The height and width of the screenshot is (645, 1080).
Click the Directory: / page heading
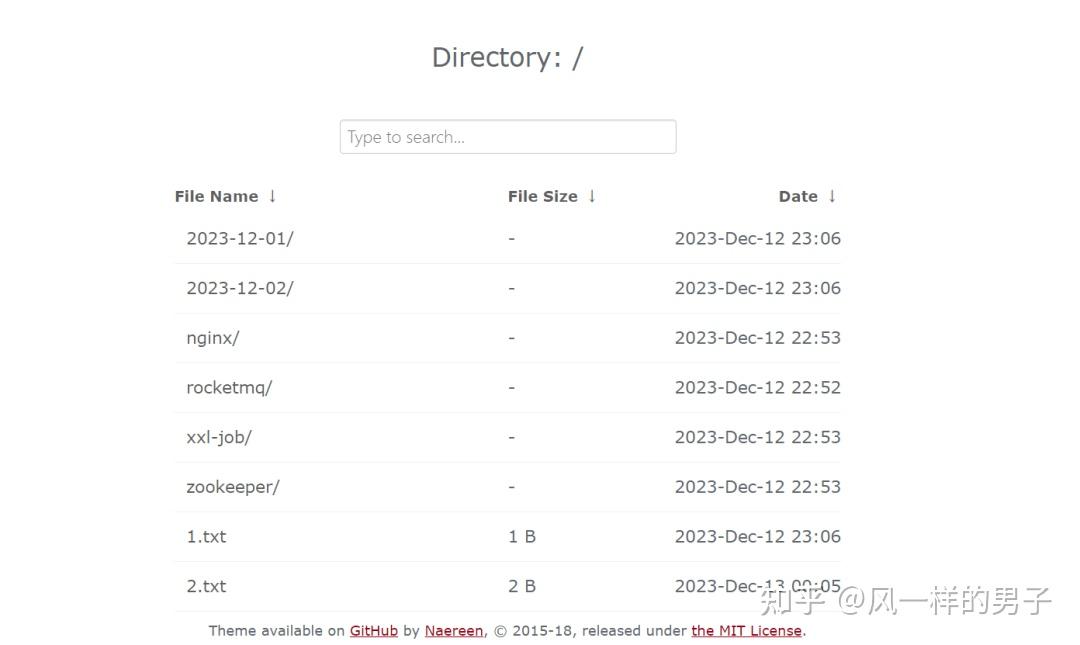tap(507, 57)
